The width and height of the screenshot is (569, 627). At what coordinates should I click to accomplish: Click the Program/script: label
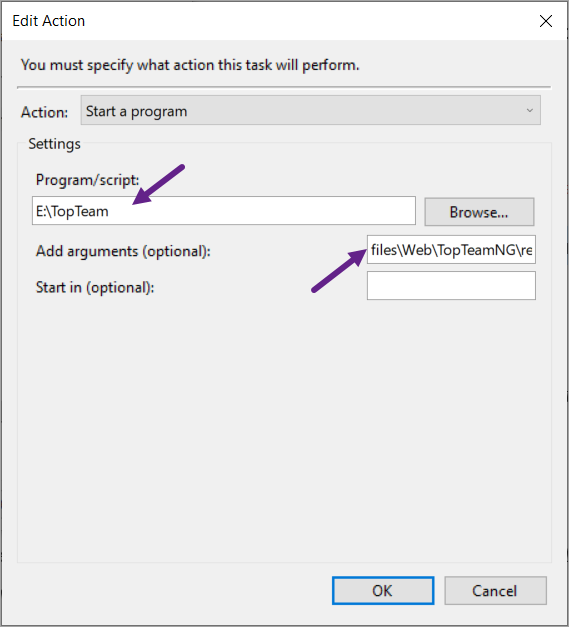click(x=87, y=180)
